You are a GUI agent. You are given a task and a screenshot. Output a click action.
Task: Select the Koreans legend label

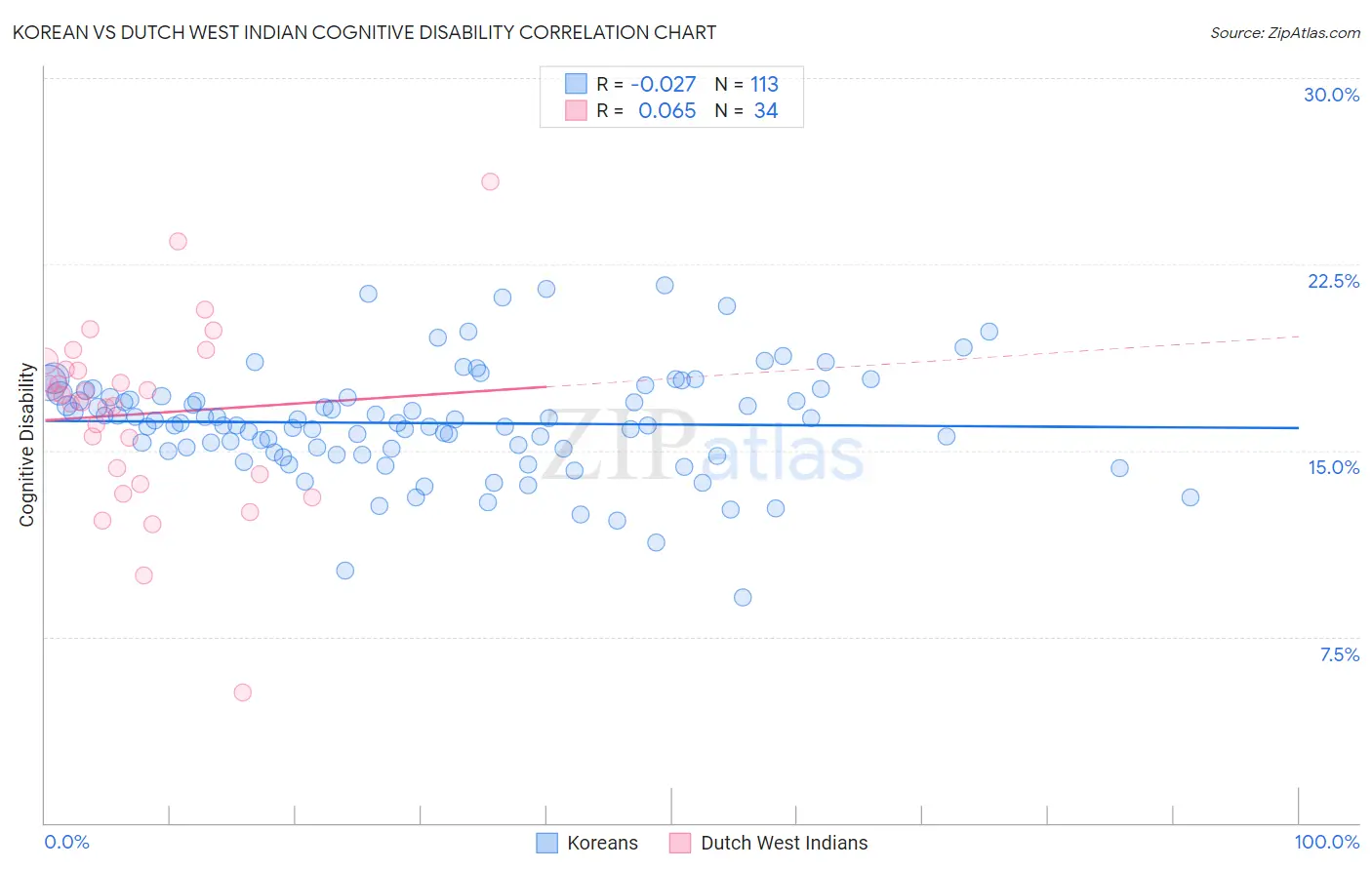[x=602, y=843]
